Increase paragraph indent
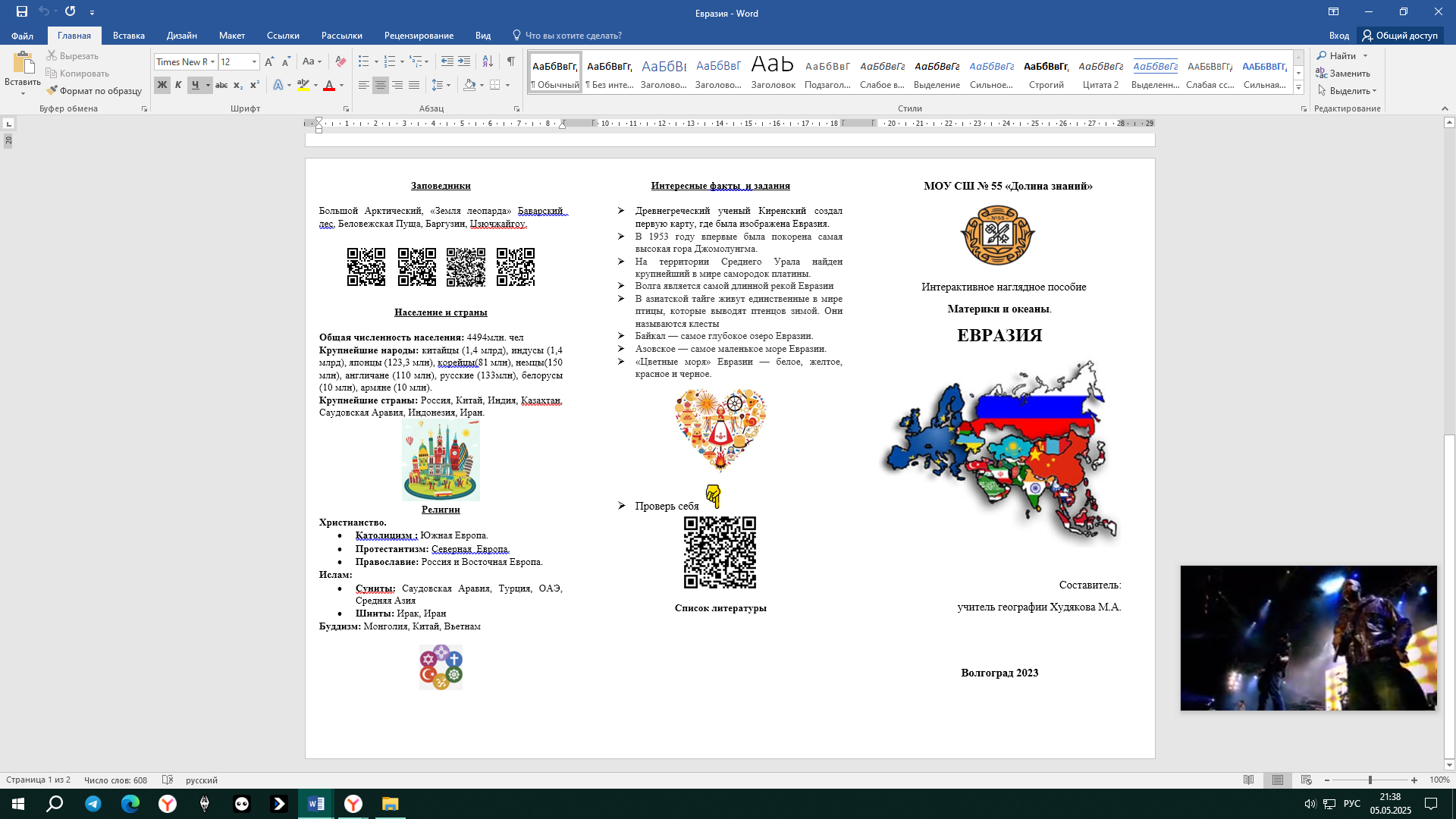 (x=464, y=62)
